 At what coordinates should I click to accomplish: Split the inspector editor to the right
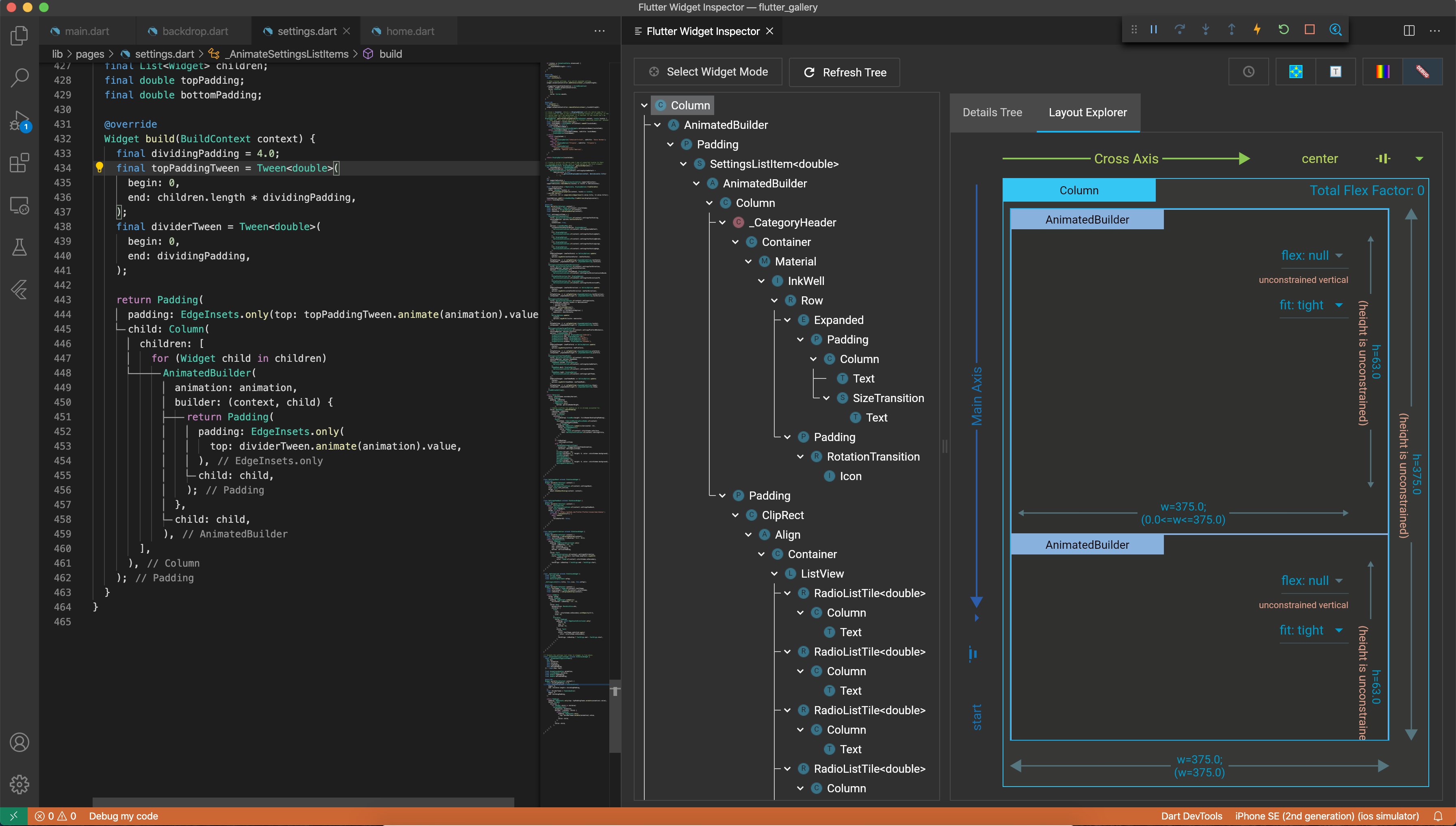1409,30
